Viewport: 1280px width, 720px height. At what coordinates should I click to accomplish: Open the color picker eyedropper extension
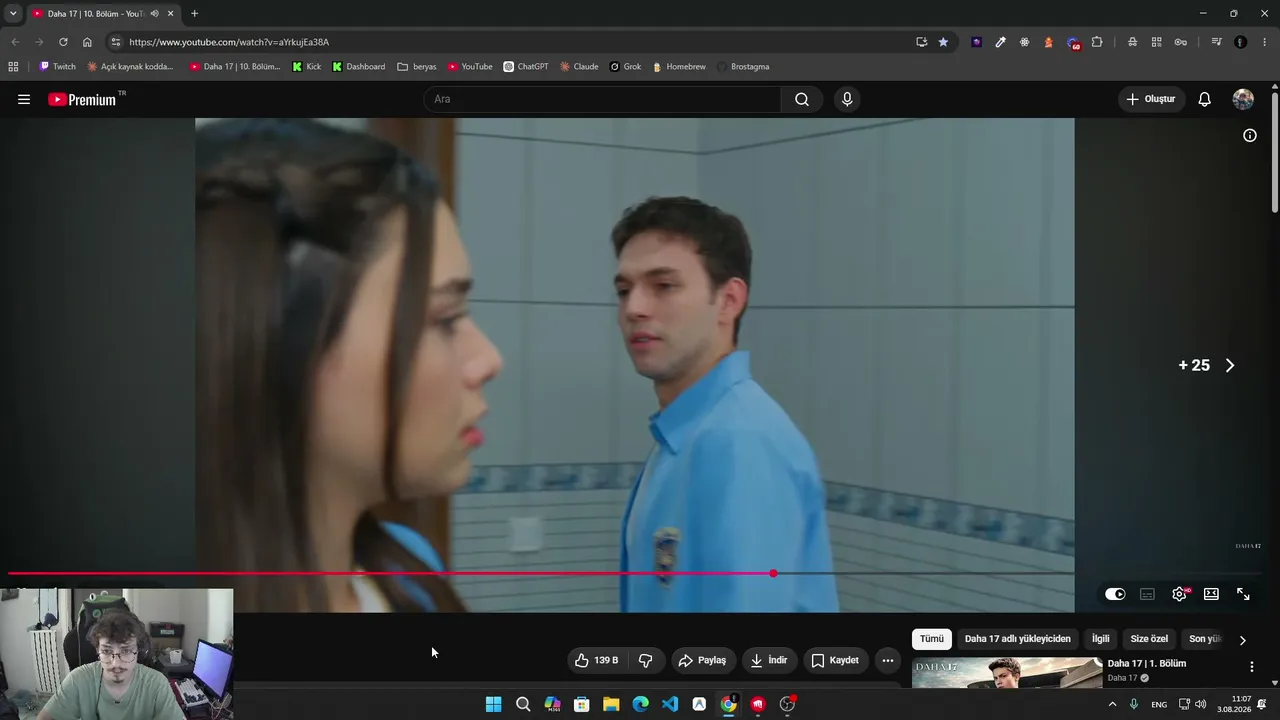[x=1000, y=42]
